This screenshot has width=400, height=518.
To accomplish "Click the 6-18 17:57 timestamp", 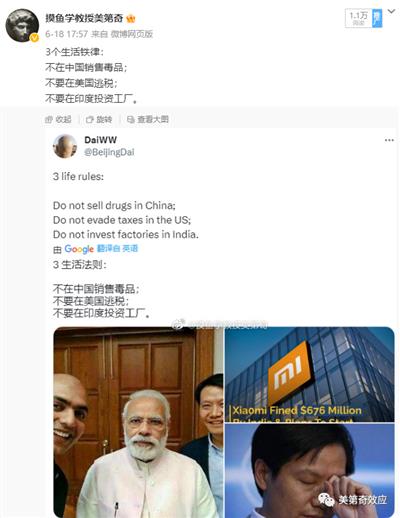I will coord(67,34).
